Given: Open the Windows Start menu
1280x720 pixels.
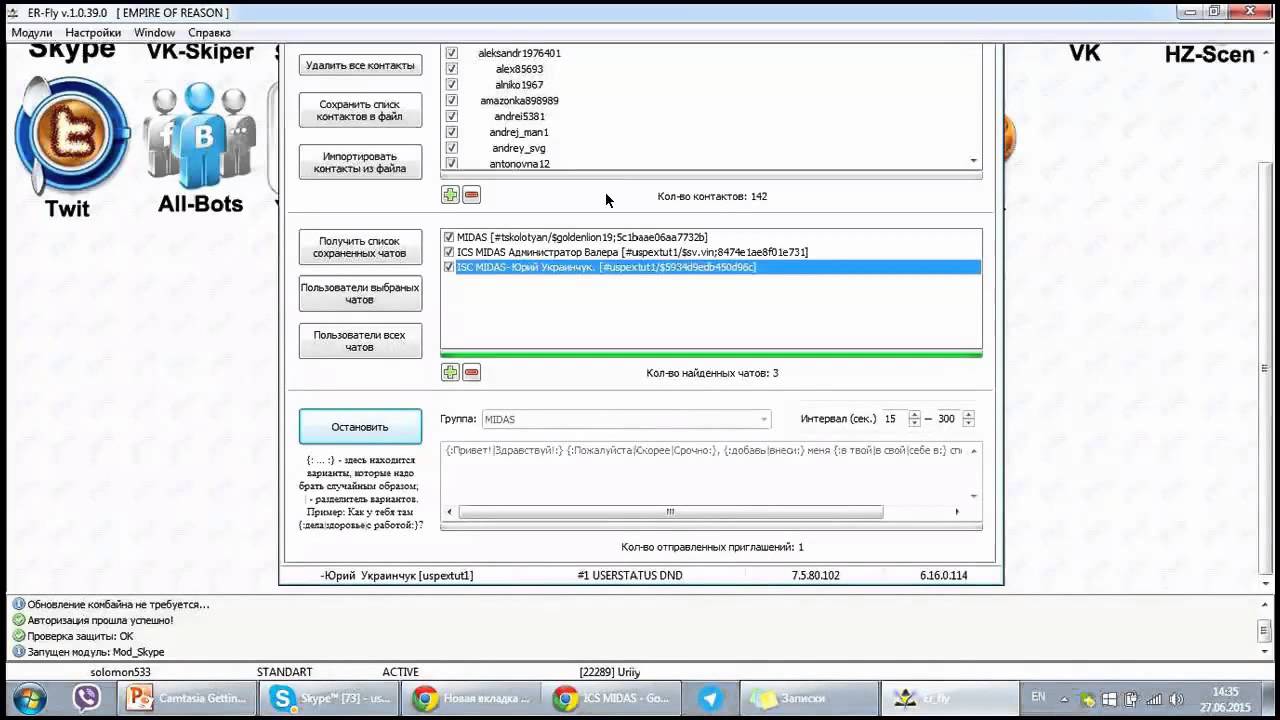Looking at the screenshot, I should coord(28,698).
